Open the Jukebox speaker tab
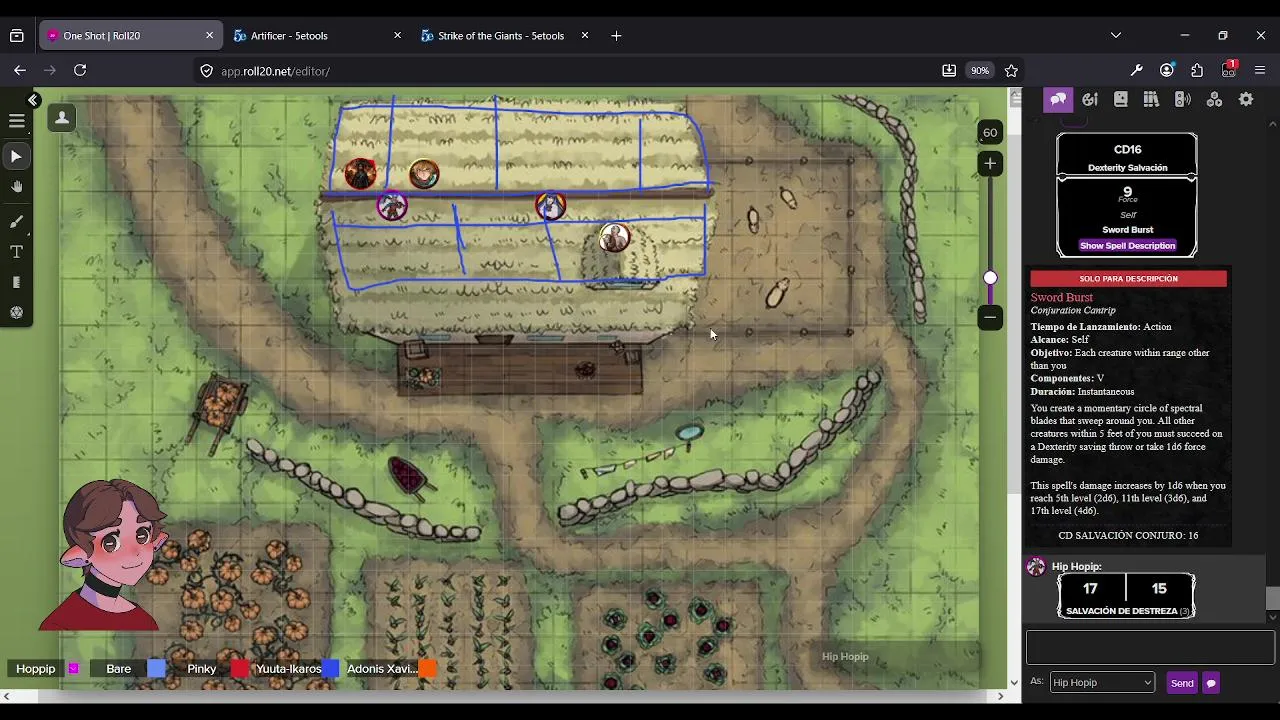The height and width of the screenshot is (720, 1280). click(x=1183, y=99)
